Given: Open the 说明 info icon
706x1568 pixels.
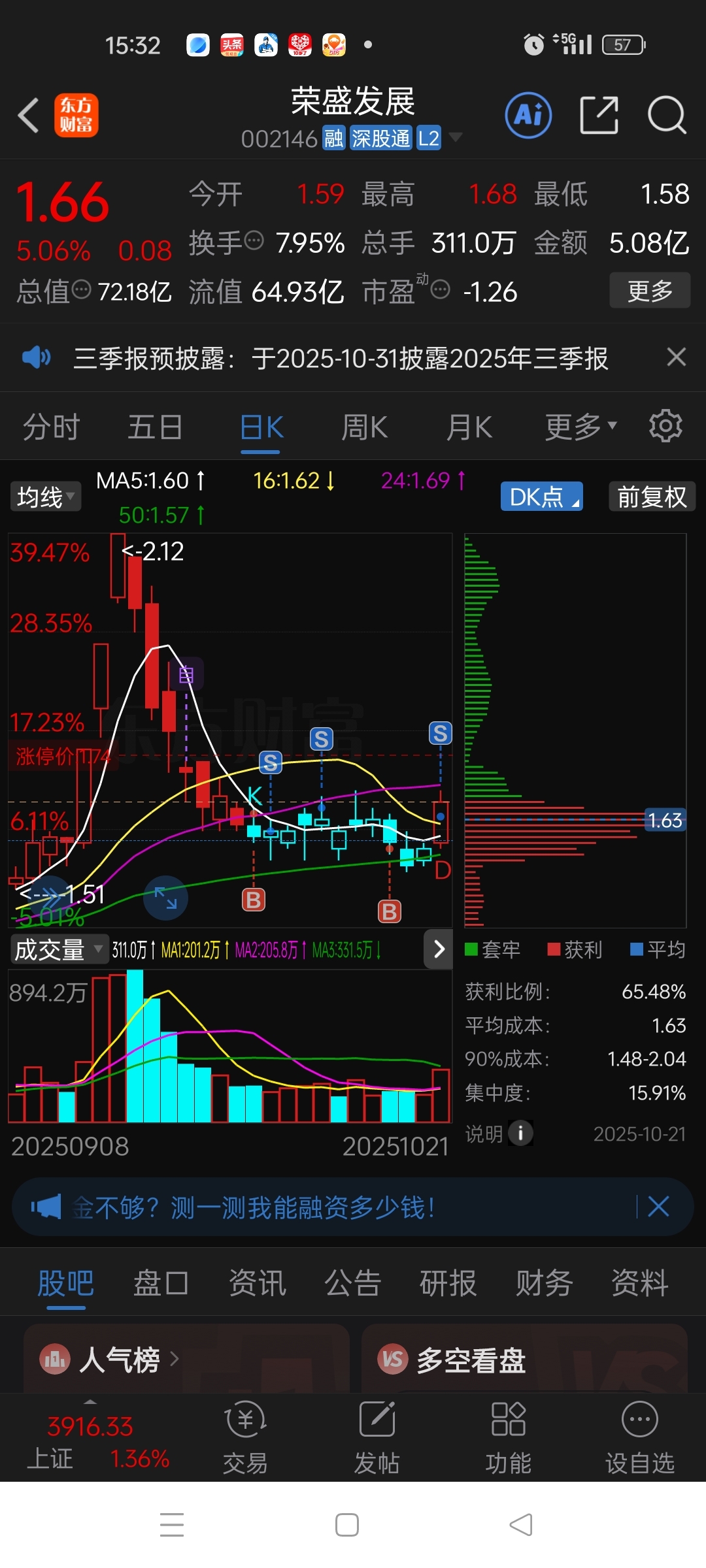Looking at the screenshot, I should coord(520,1133).
